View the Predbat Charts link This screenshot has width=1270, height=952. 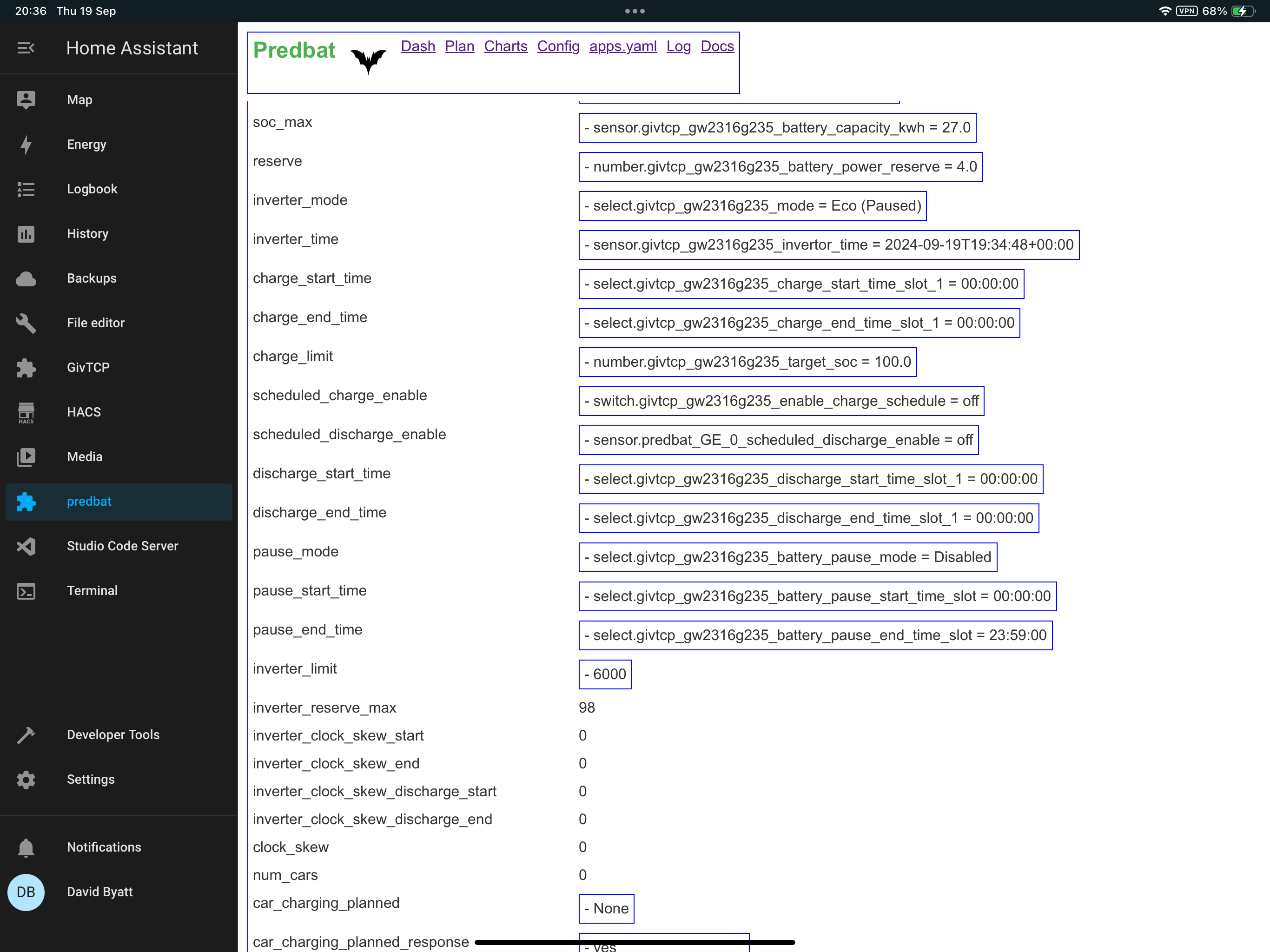506,46
